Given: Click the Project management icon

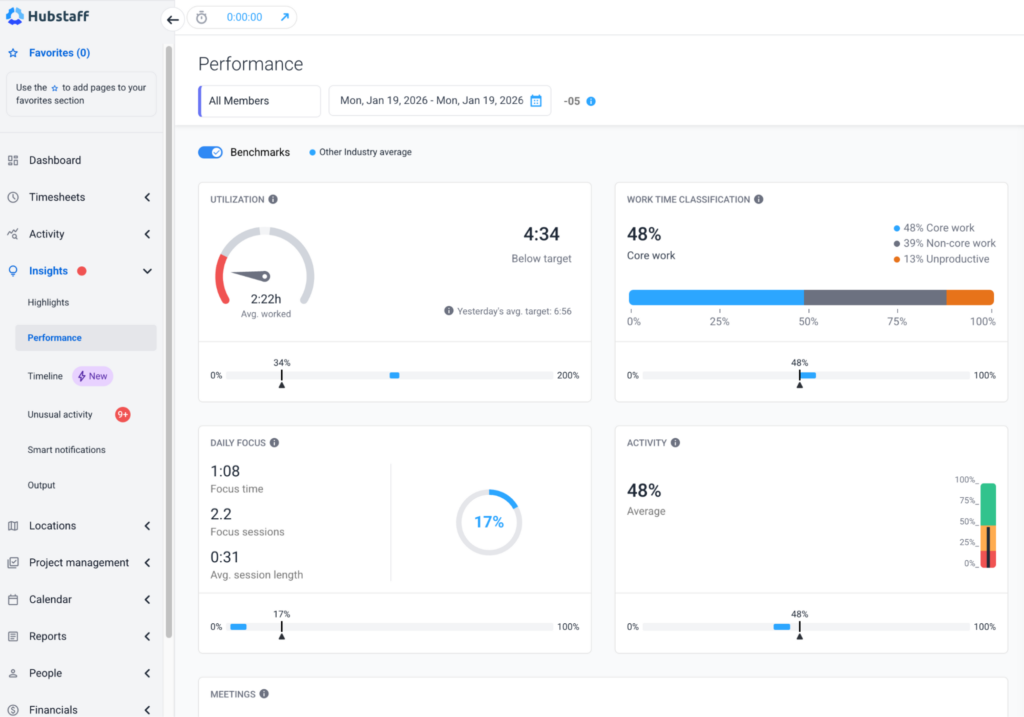Looking at the screenshot, I should 14,562.
